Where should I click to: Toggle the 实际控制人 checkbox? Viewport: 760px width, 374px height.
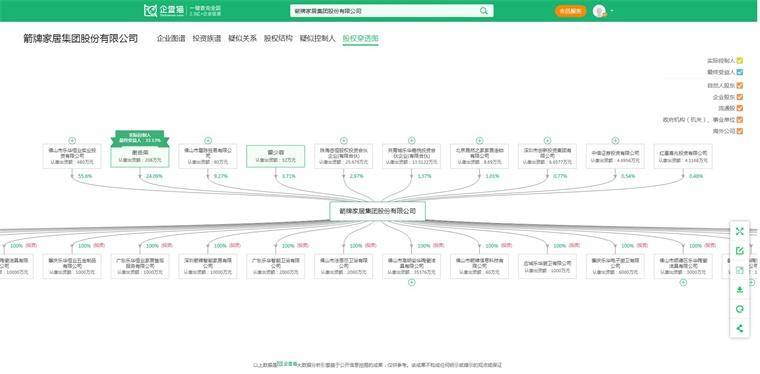(x=740, y=61)
